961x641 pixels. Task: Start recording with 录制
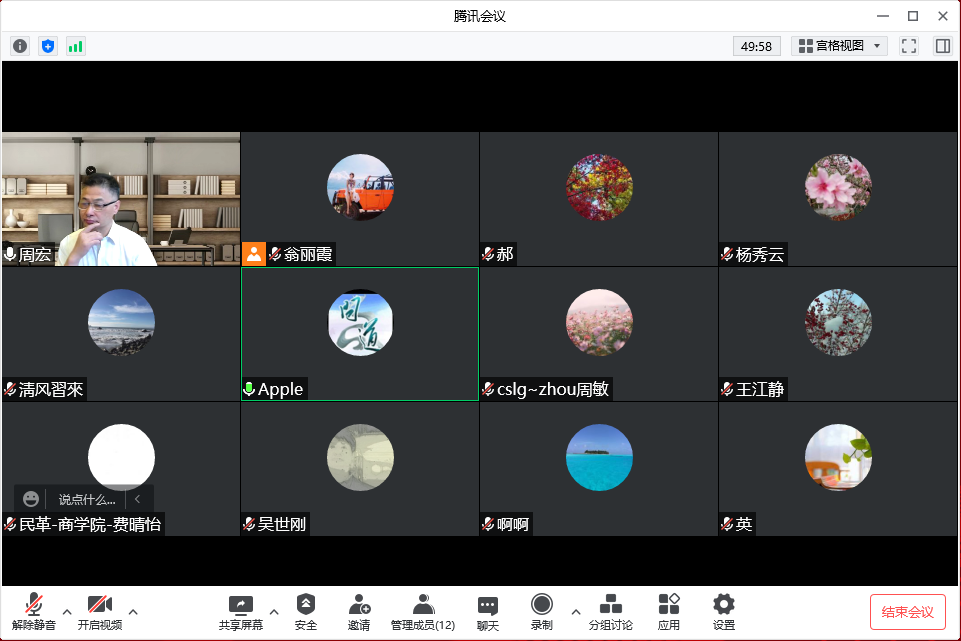tap(542, 612)
